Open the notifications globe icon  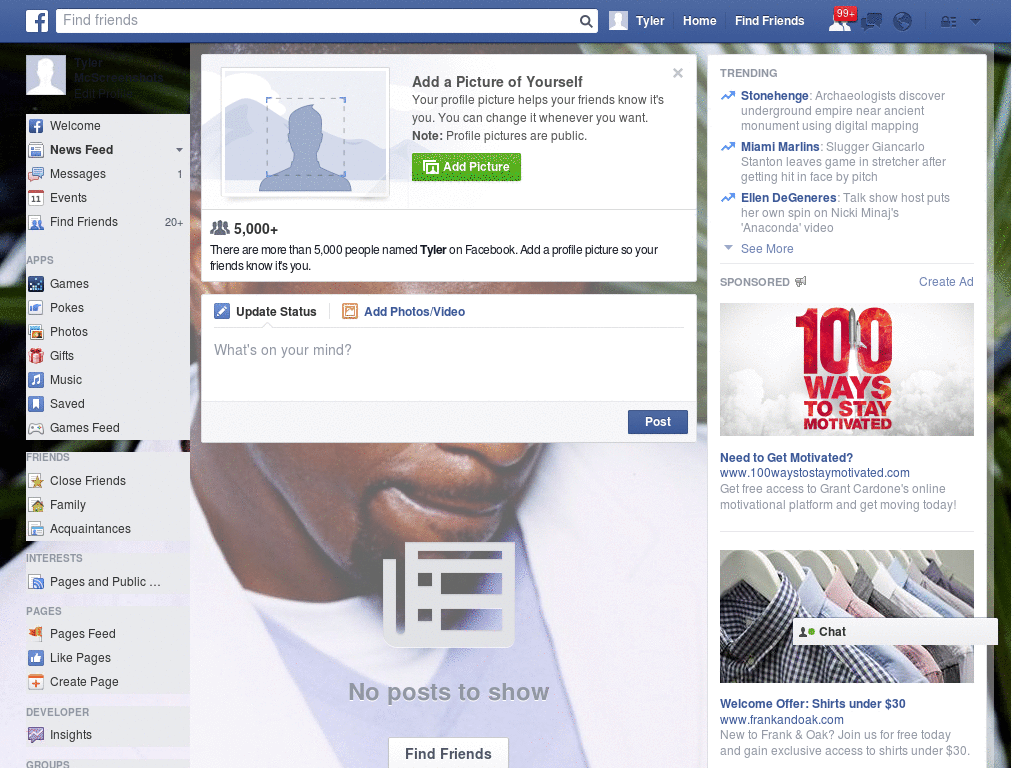click(903, 22)
